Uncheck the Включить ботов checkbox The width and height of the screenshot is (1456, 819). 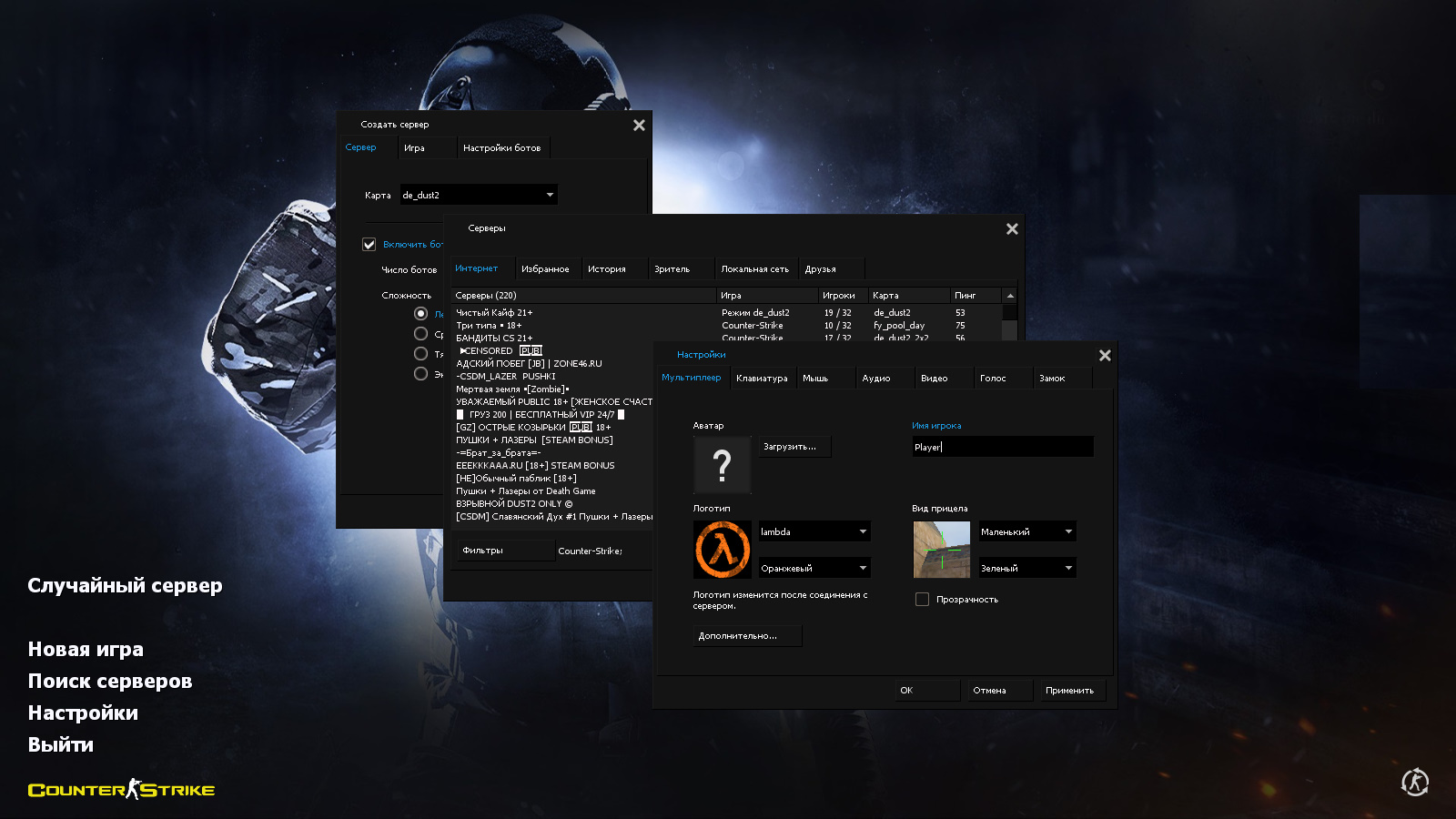click(x=369, y=244)
